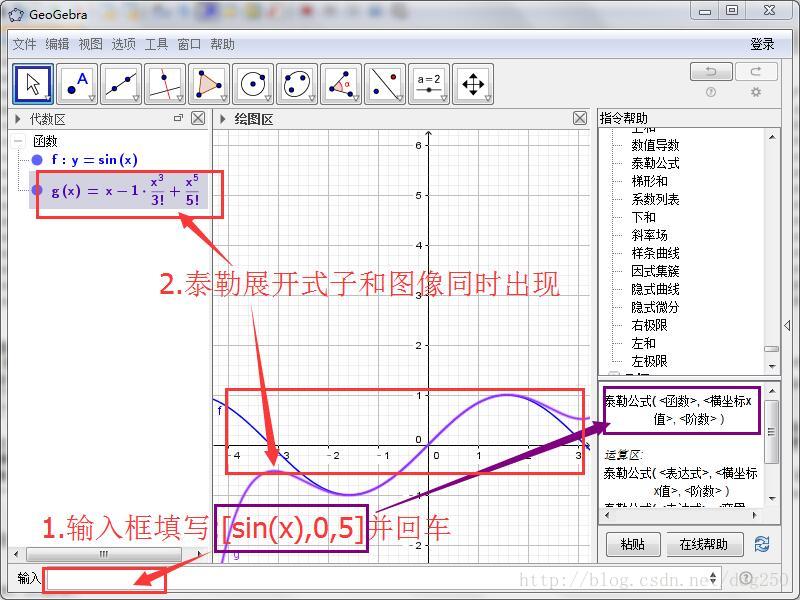Open Move tool dropdown arrow
The height and width of the screenshot is (600, 800).
tap(47, 98)
